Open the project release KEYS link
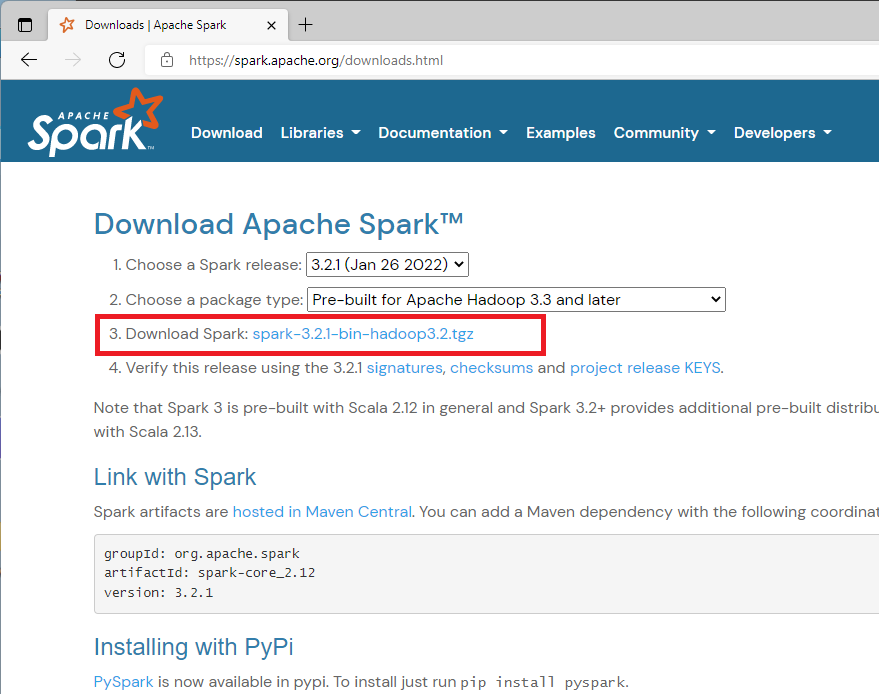This screenshot has height=694, width=879. point(645,368)
